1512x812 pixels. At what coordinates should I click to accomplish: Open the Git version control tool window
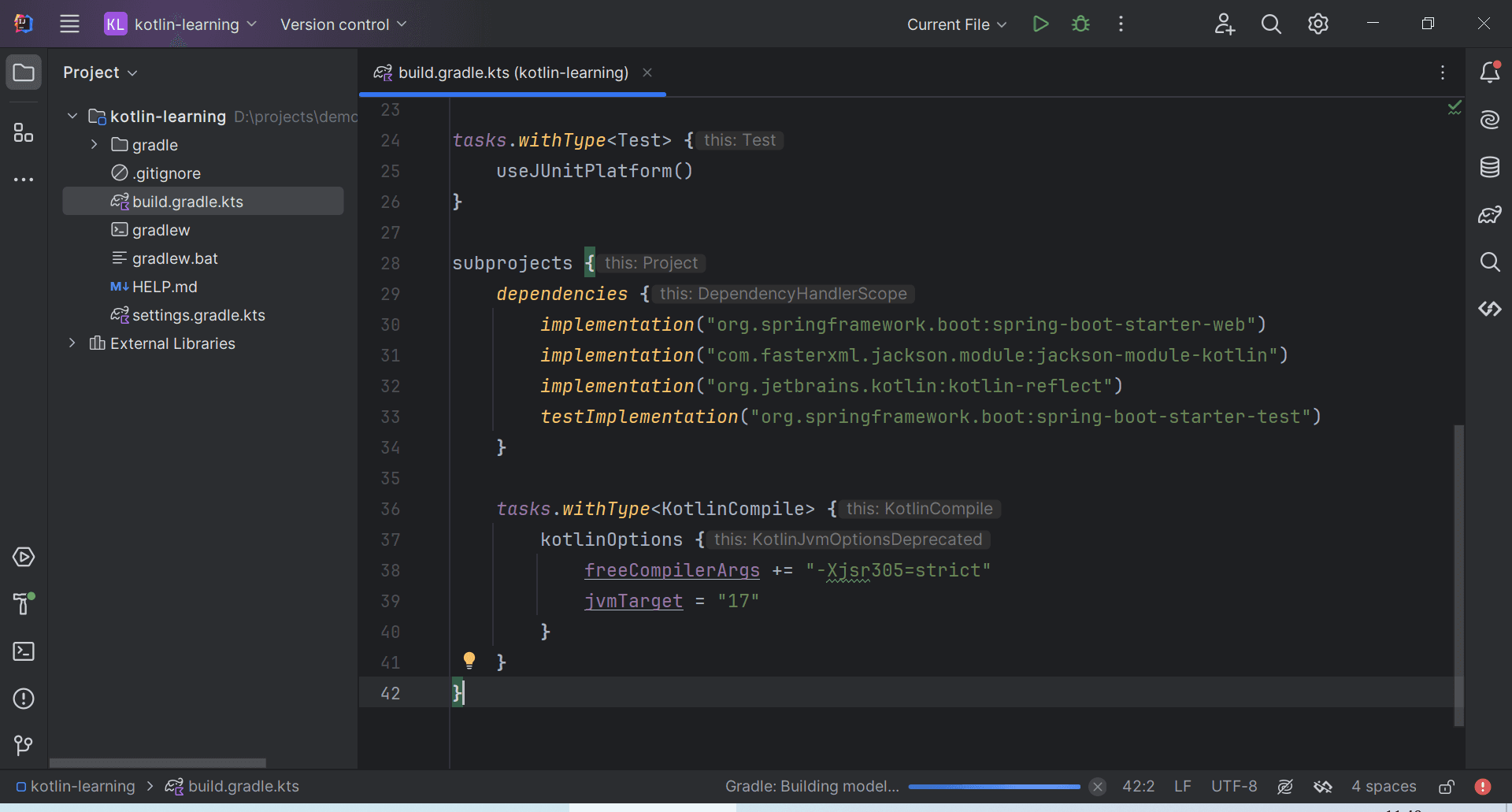pos(24,745)
